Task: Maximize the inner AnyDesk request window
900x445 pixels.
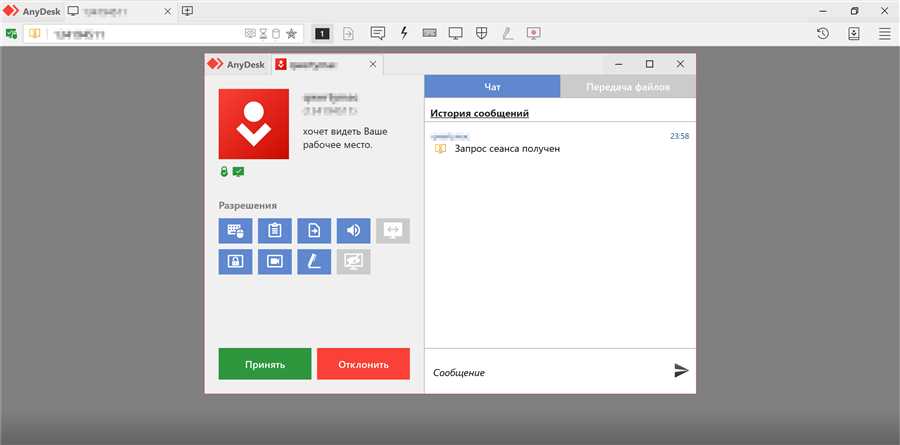Action: click(650, 64)
